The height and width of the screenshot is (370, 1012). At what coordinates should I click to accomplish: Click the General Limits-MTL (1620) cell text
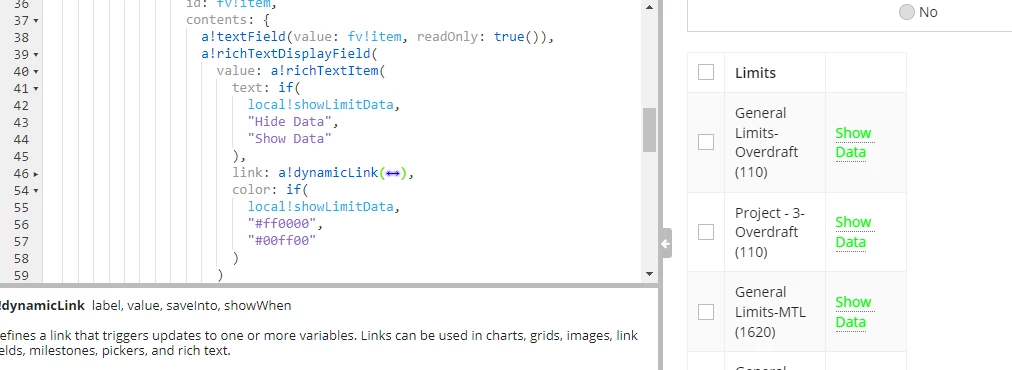point(770,313)
